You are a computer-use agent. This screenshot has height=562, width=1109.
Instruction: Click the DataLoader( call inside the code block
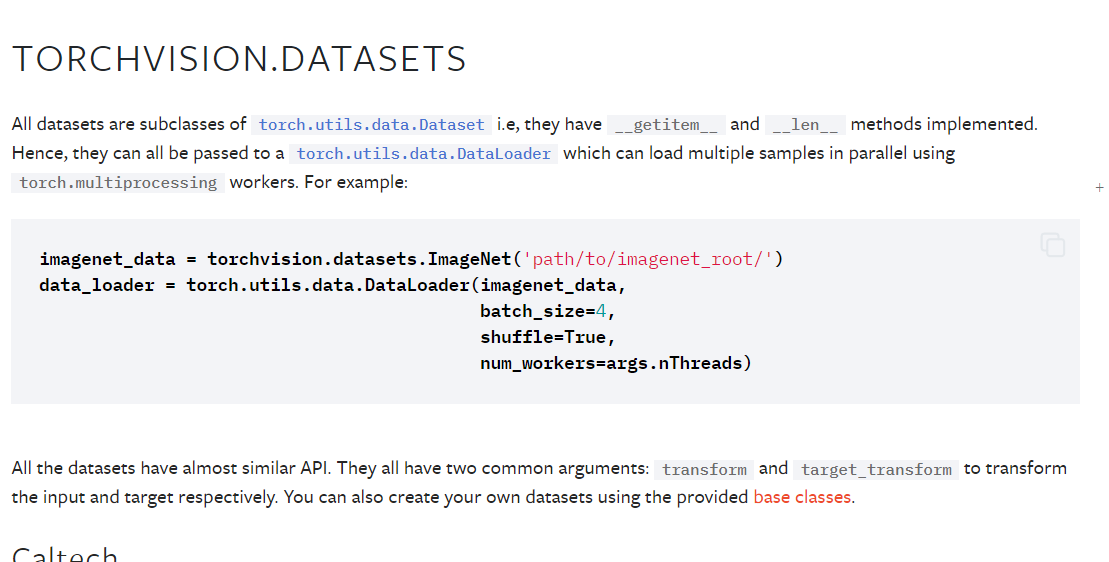point(424,285)
